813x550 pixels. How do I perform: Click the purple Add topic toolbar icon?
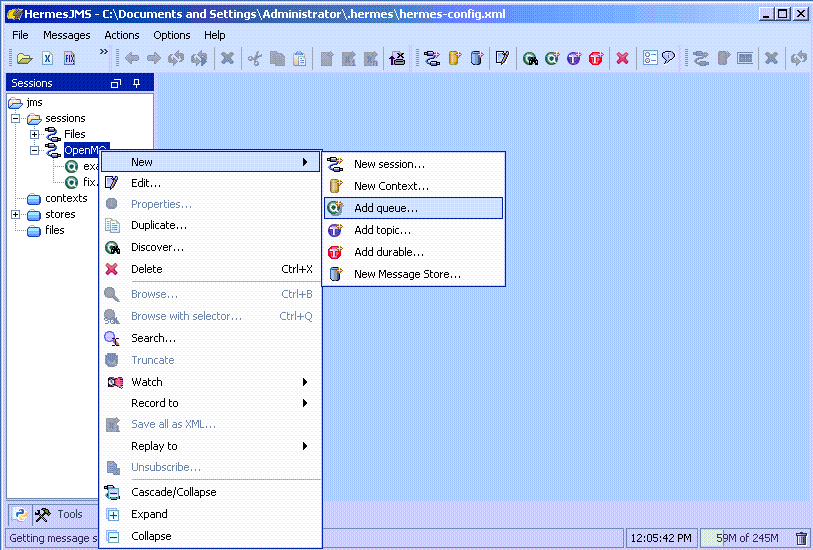[574, 59]
